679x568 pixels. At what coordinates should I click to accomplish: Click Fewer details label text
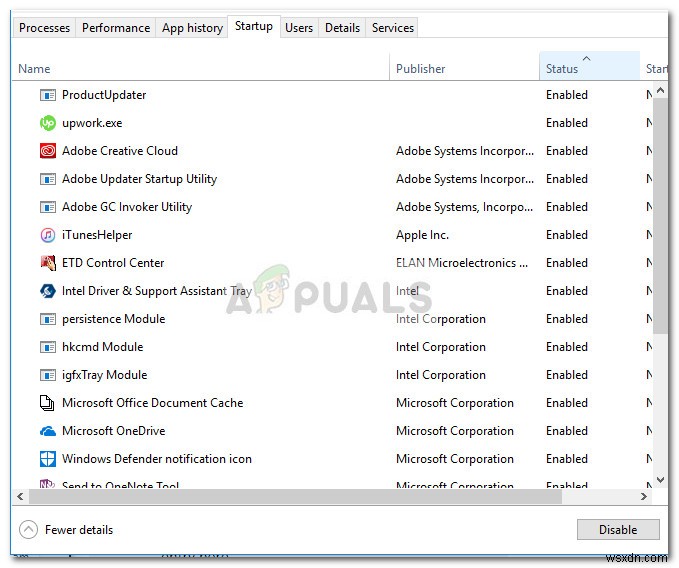(x=79, y=529)
